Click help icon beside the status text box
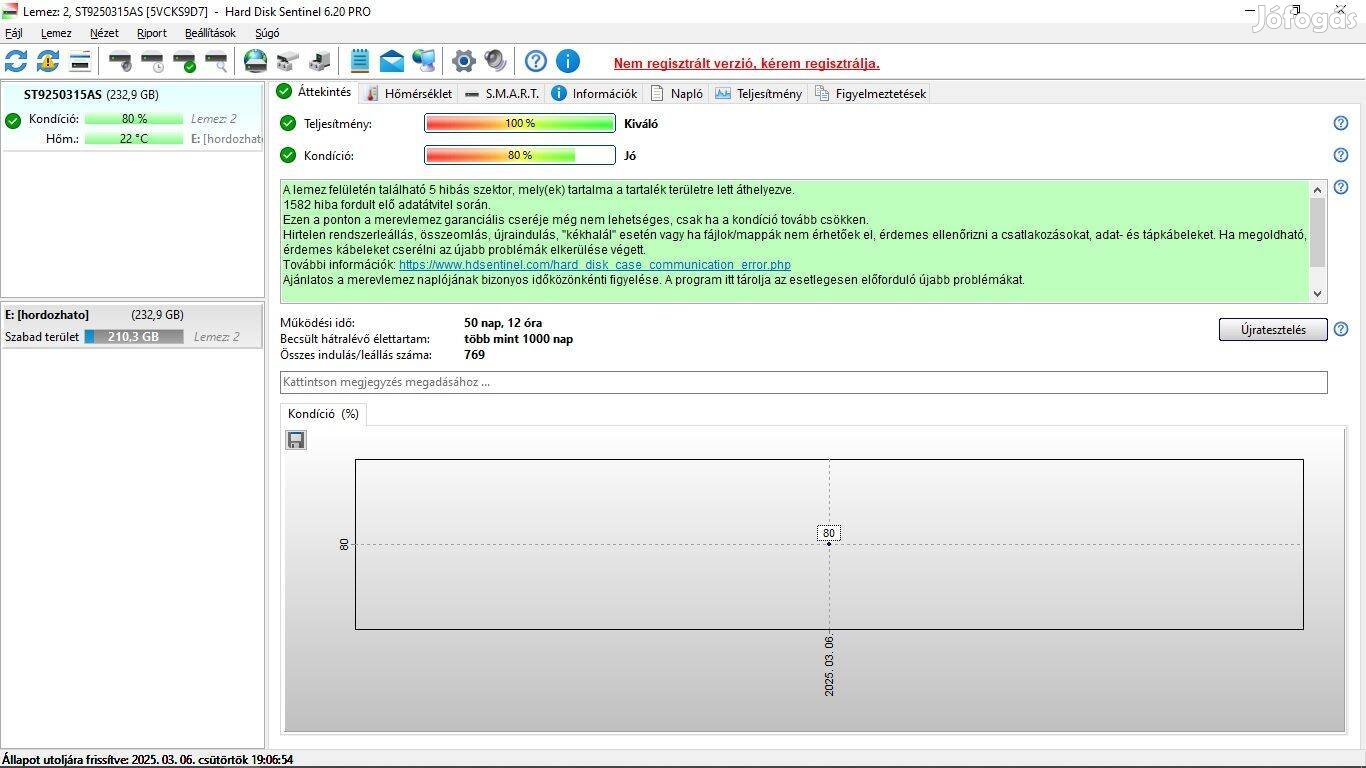The height and width of the screenshot is (768, 1366). (1341, 187)
